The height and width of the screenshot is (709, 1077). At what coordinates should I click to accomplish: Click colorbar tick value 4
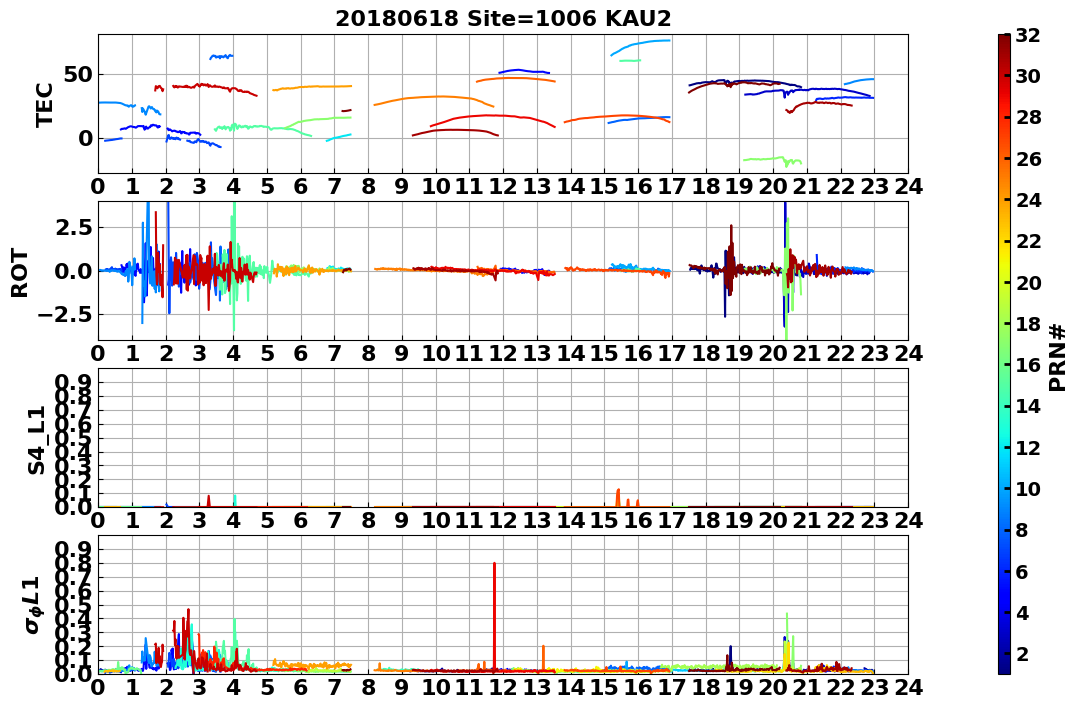pyautogui.click(x=1021, y=612)
